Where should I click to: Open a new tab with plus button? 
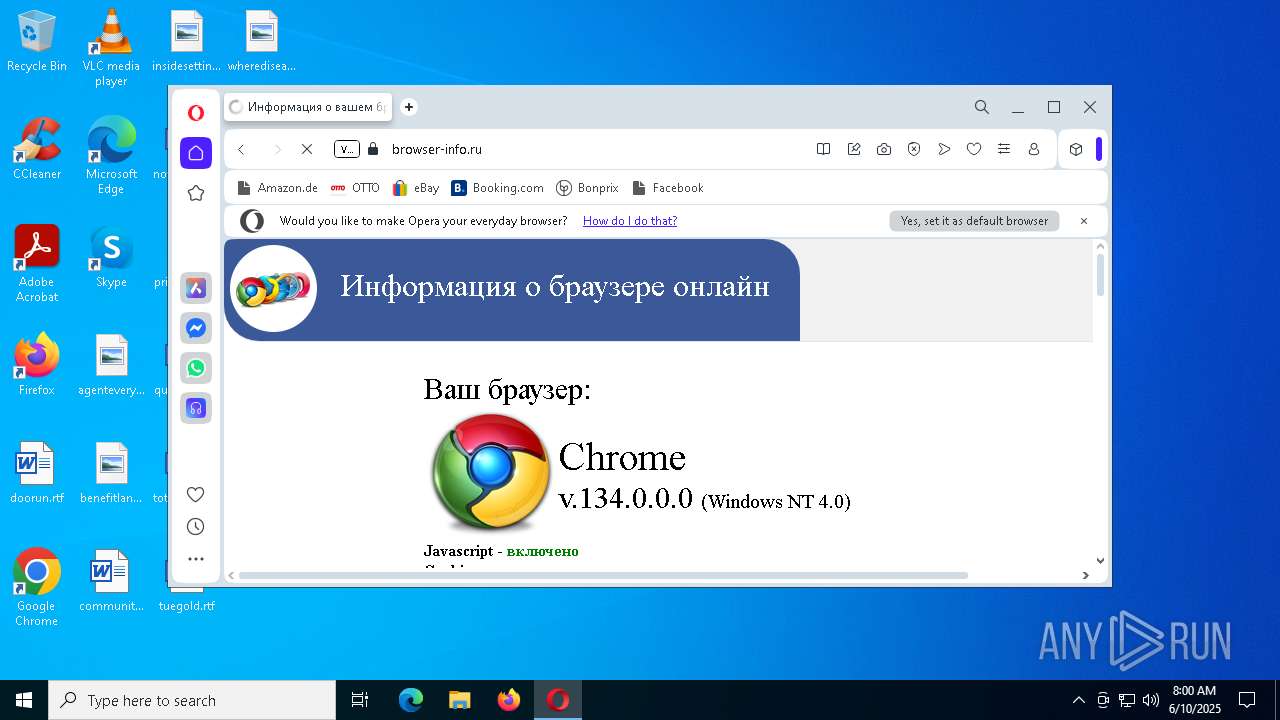click(409, 107)
